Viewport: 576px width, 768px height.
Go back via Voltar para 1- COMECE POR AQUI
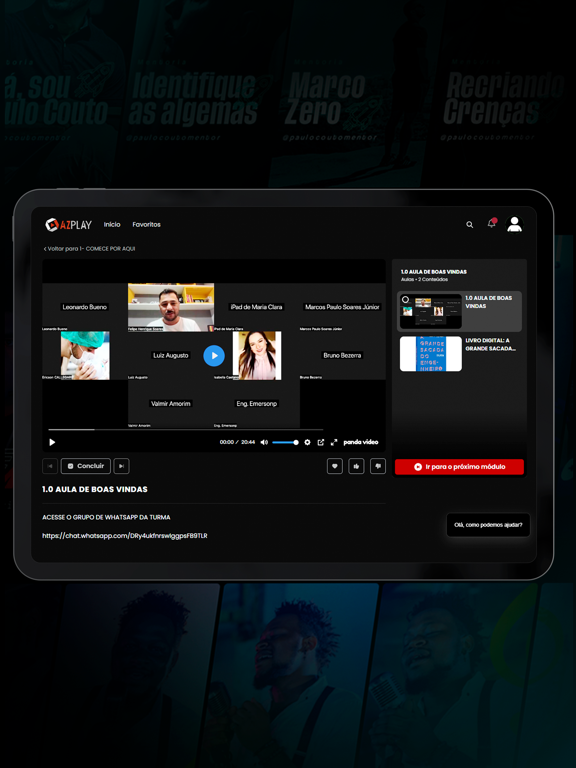(89, 249)
